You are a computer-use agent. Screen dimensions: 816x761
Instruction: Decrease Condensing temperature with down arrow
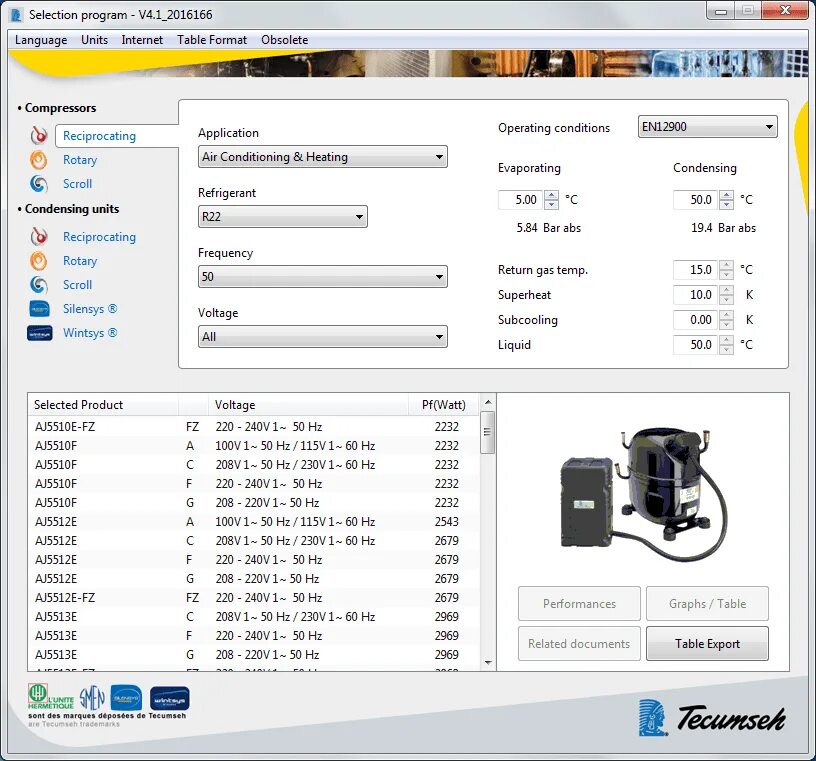click(726, 205)
